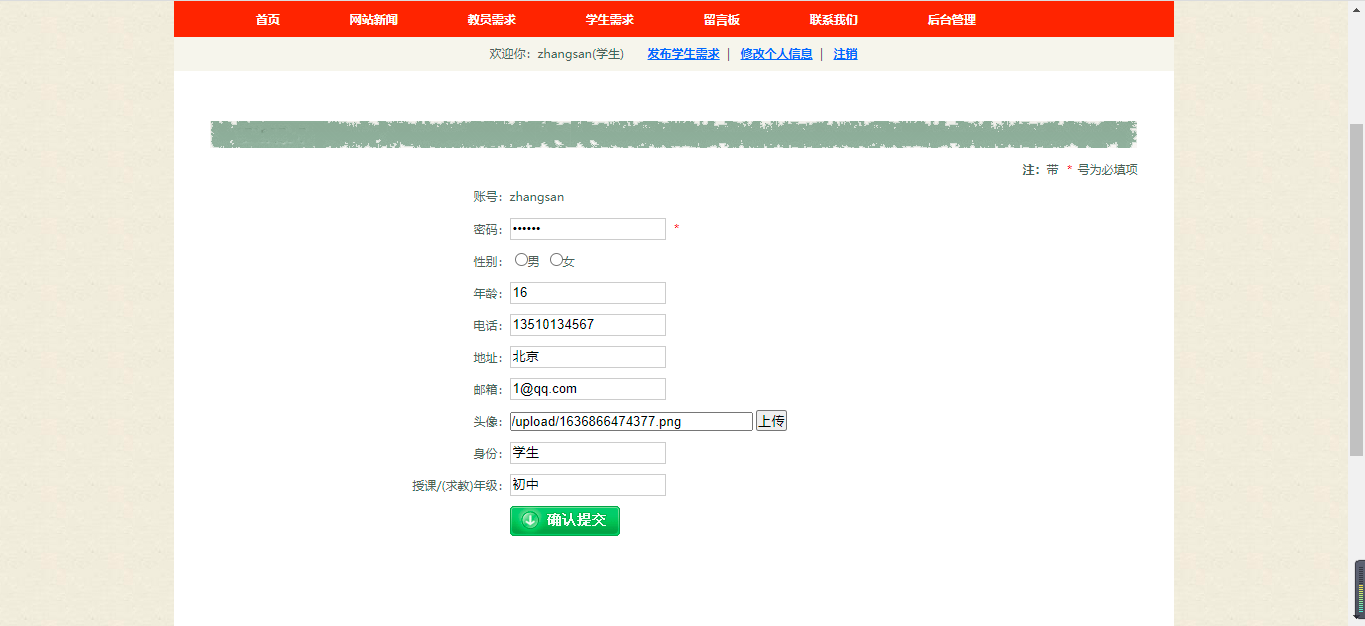Click the 号为必填项 note text
The width and height of the screenshot is (1365, 626).
click(1107, 170)
